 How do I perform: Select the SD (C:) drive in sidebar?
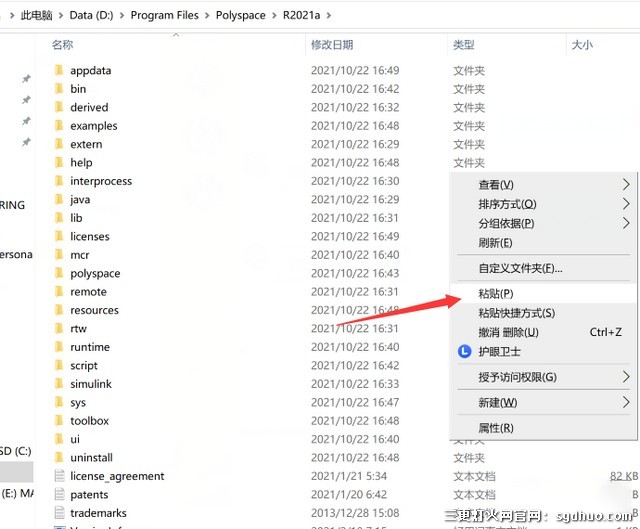click(16, 451)
